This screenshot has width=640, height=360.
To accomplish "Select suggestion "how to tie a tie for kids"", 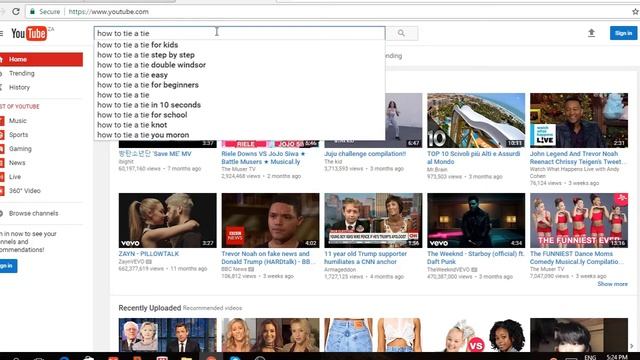I will 239,45.
